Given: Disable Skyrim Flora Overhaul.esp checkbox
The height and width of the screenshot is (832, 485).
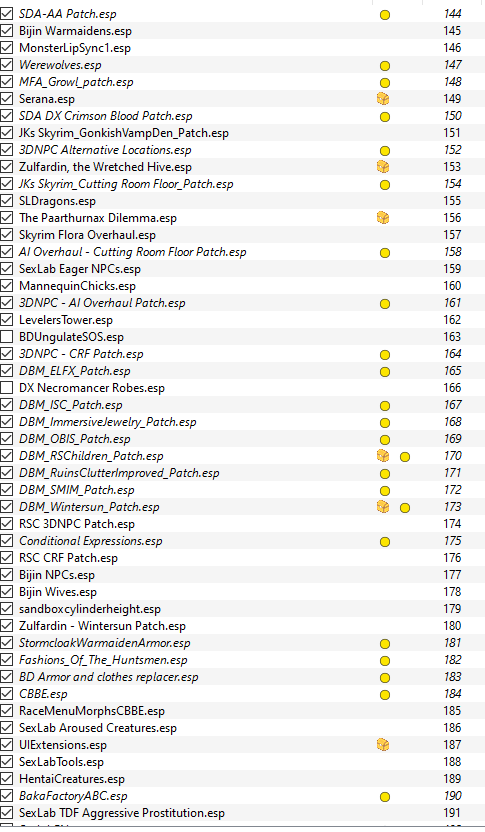Looking at the screenshot, I should 7,235.
